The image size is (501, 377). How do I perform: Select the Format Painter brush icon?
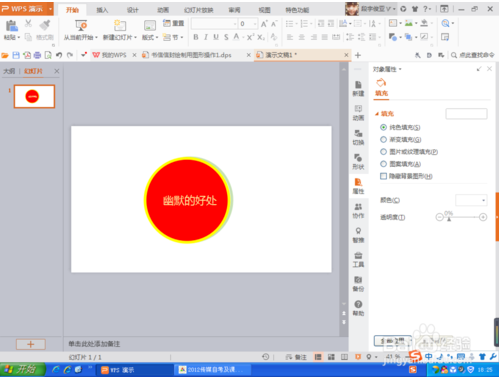[45, 25]
